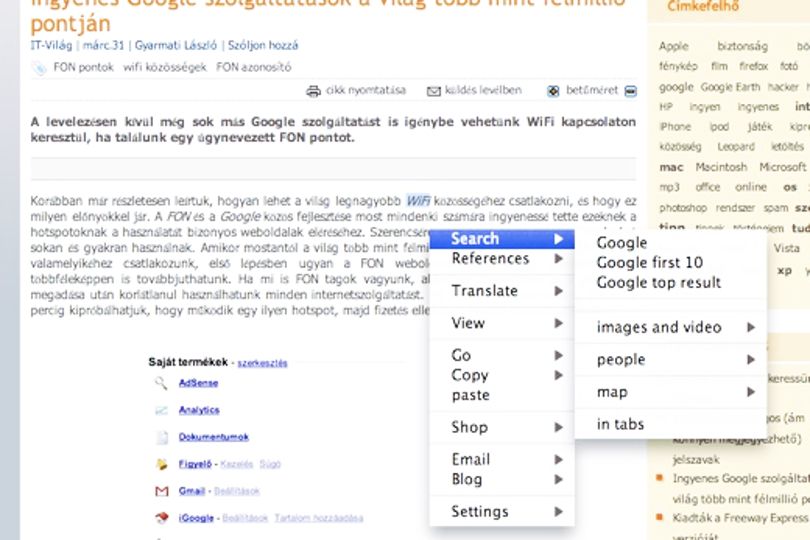Viewport: 810px width, 540px height.
Task: Click the iGoogle icon in product list
Action: 162,518
